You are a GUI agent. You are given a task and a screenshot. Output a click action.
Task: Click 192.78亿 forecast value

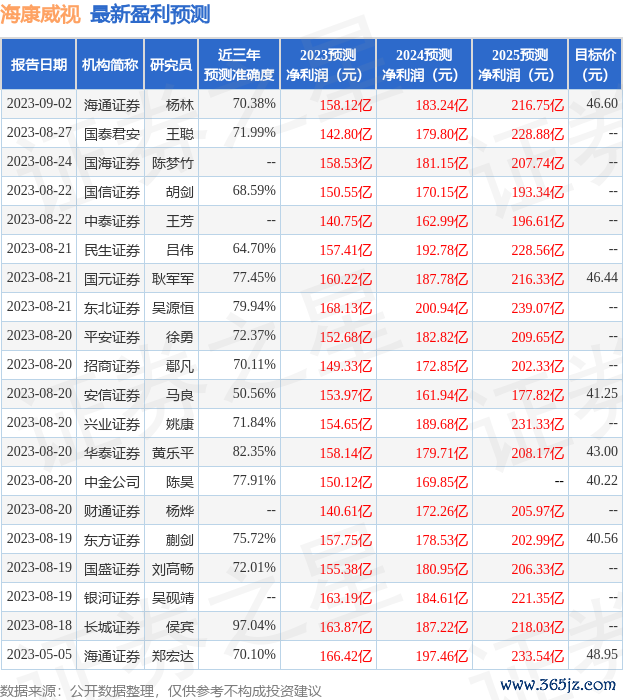pos(442,250)
